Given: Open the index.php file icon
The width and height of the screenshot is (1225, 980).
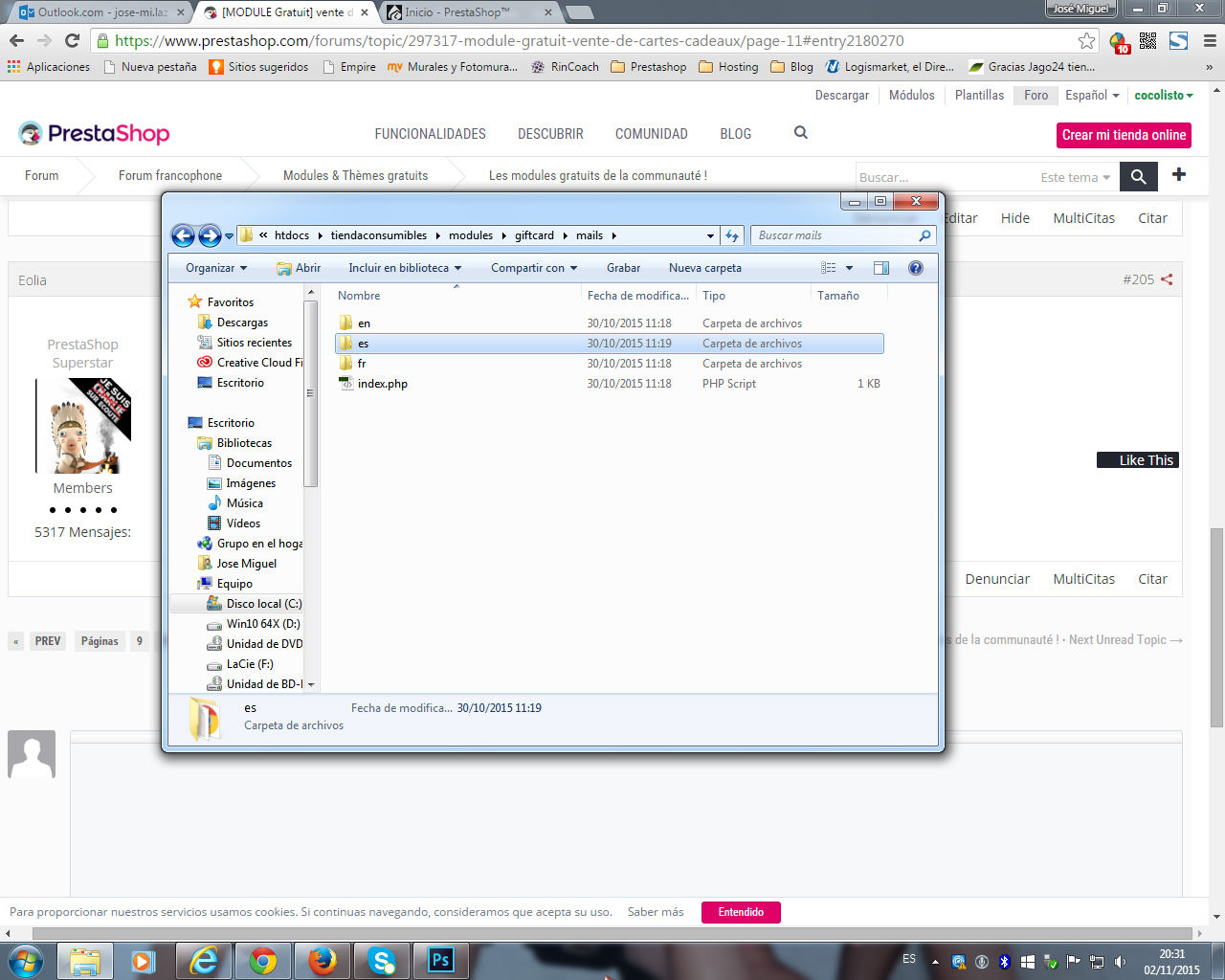Looking at the screenshot, I should click(346, 384).
